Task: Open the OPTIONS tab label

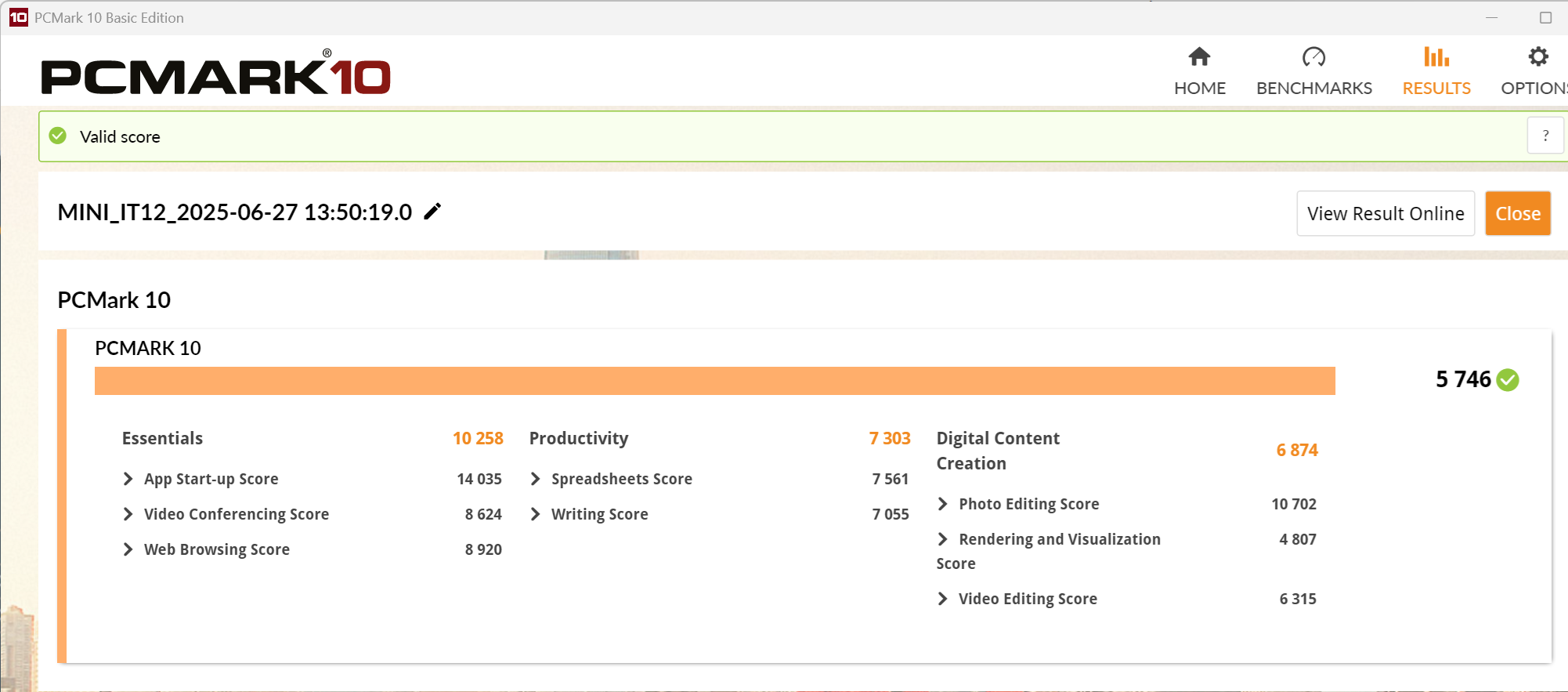Action: [1534, 88]
